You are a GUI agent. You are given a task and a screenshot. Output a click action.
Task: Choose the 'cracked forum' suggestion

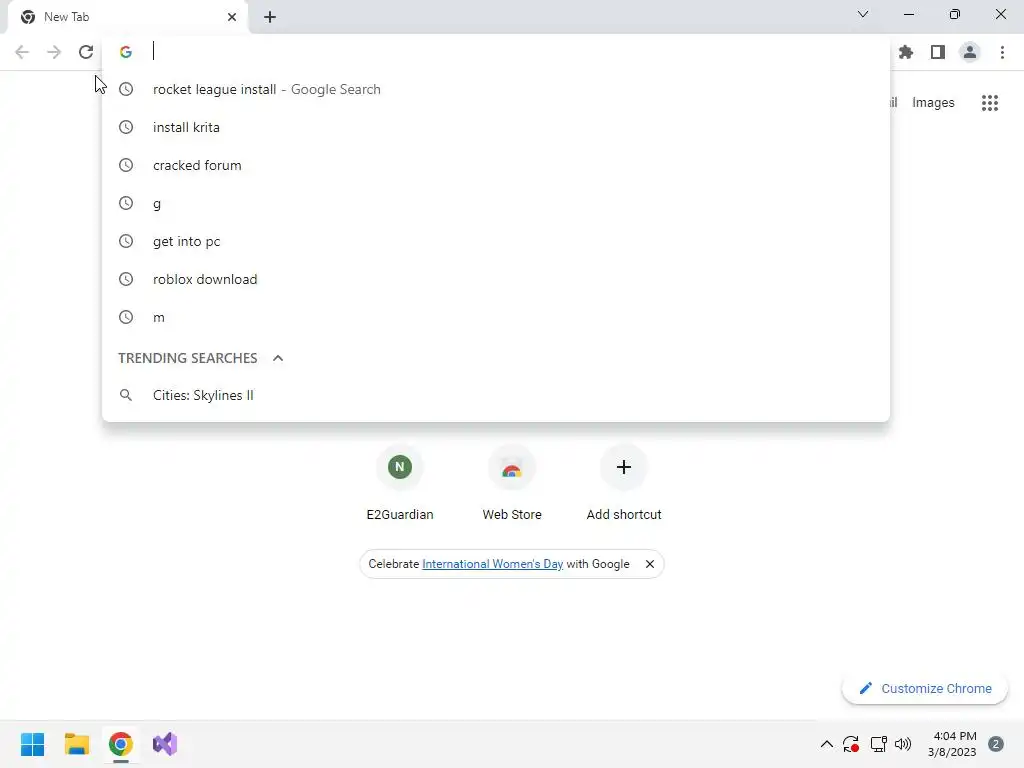click(x=496, y=165)
